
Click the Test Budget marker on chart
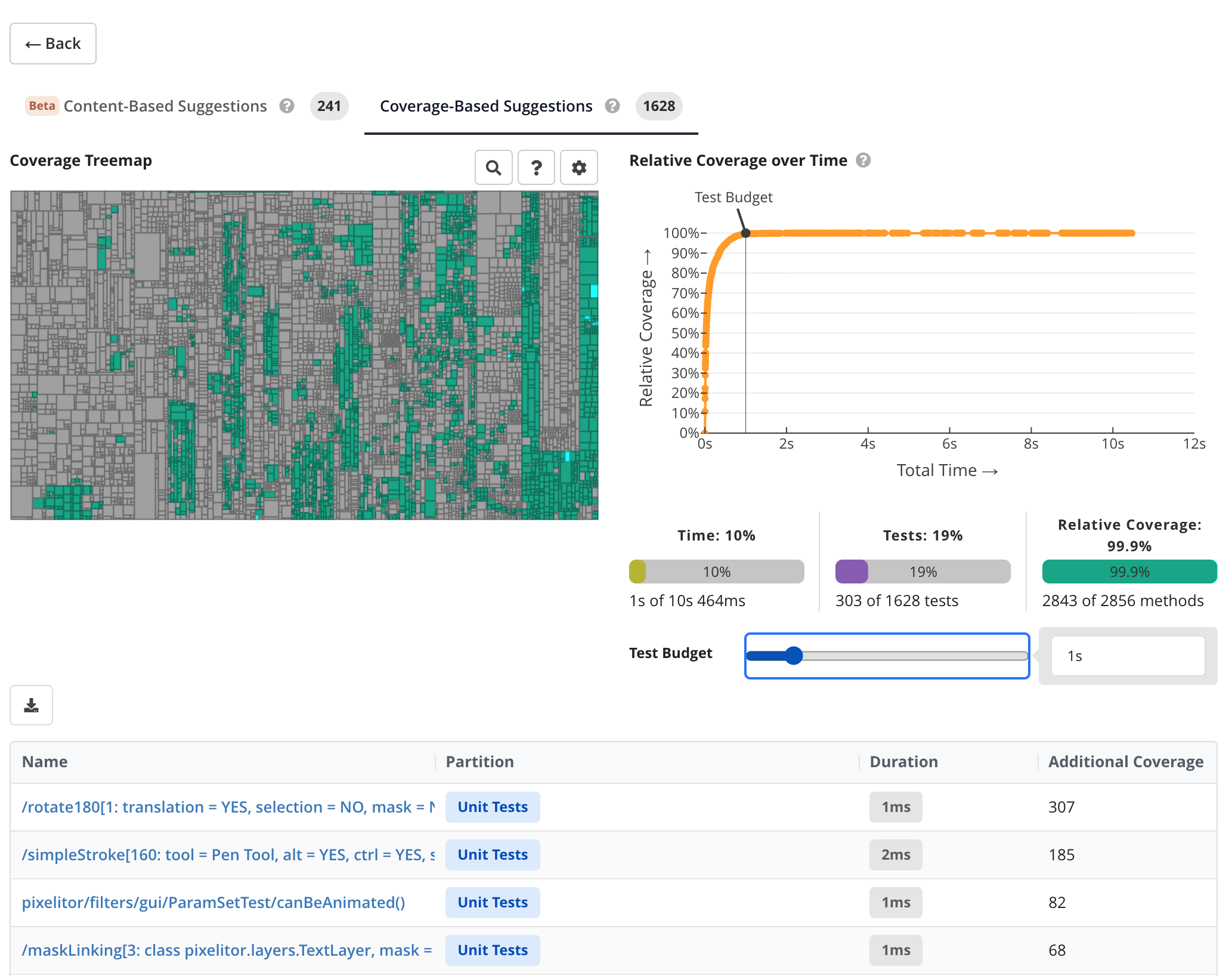[745, 233]
